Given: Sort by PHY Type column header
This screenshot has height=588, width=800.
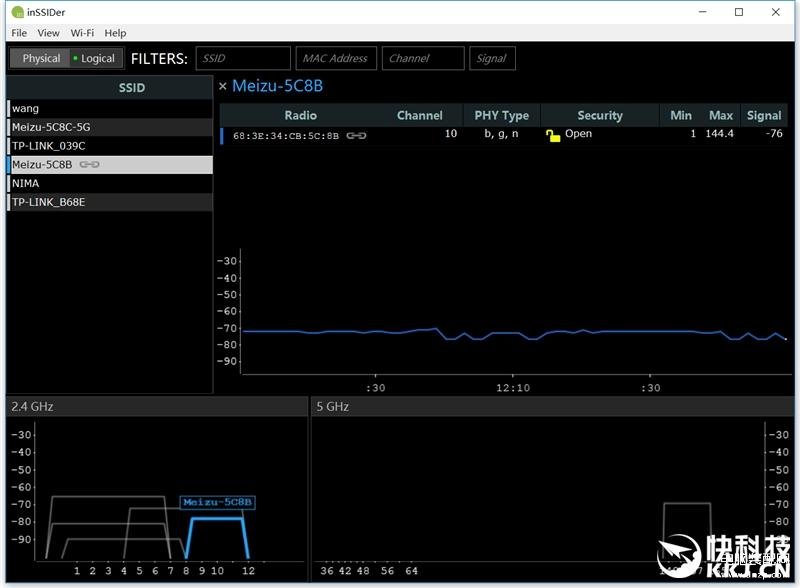Looking at the screenshot, I should [x=502, y=115].
